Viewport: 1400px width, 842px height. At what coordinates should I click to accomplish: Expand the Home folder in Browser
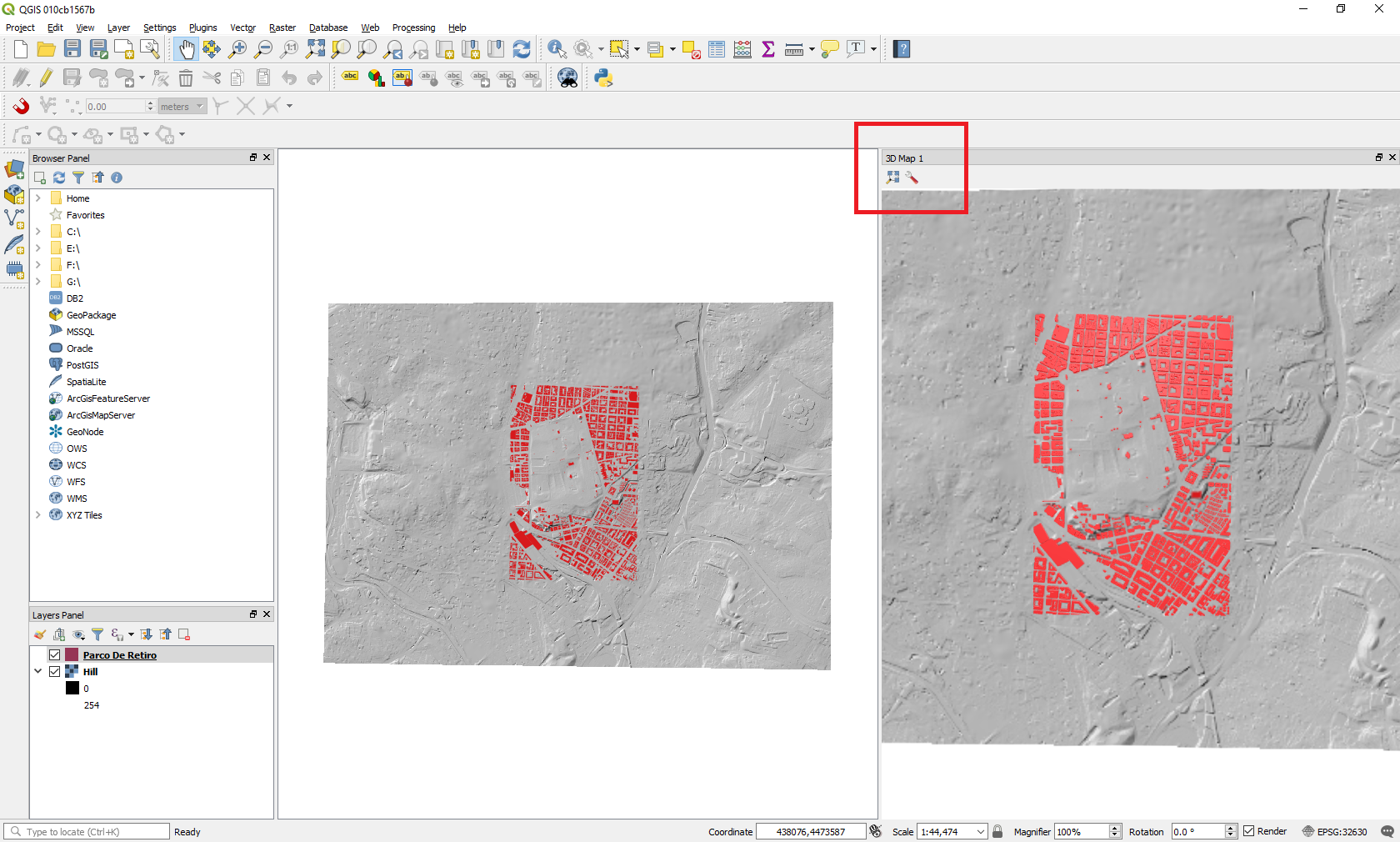(x=38, y=198)
